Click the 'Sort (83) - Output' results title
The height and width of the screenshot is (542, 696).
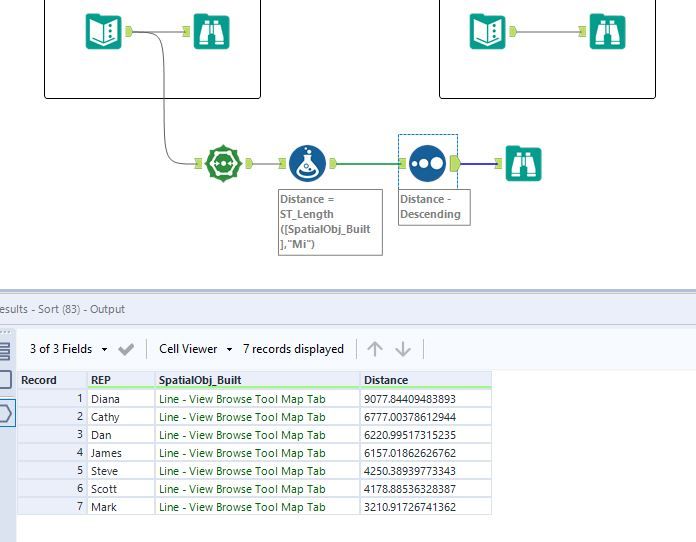pyautogui.click(x=81, y=309)
